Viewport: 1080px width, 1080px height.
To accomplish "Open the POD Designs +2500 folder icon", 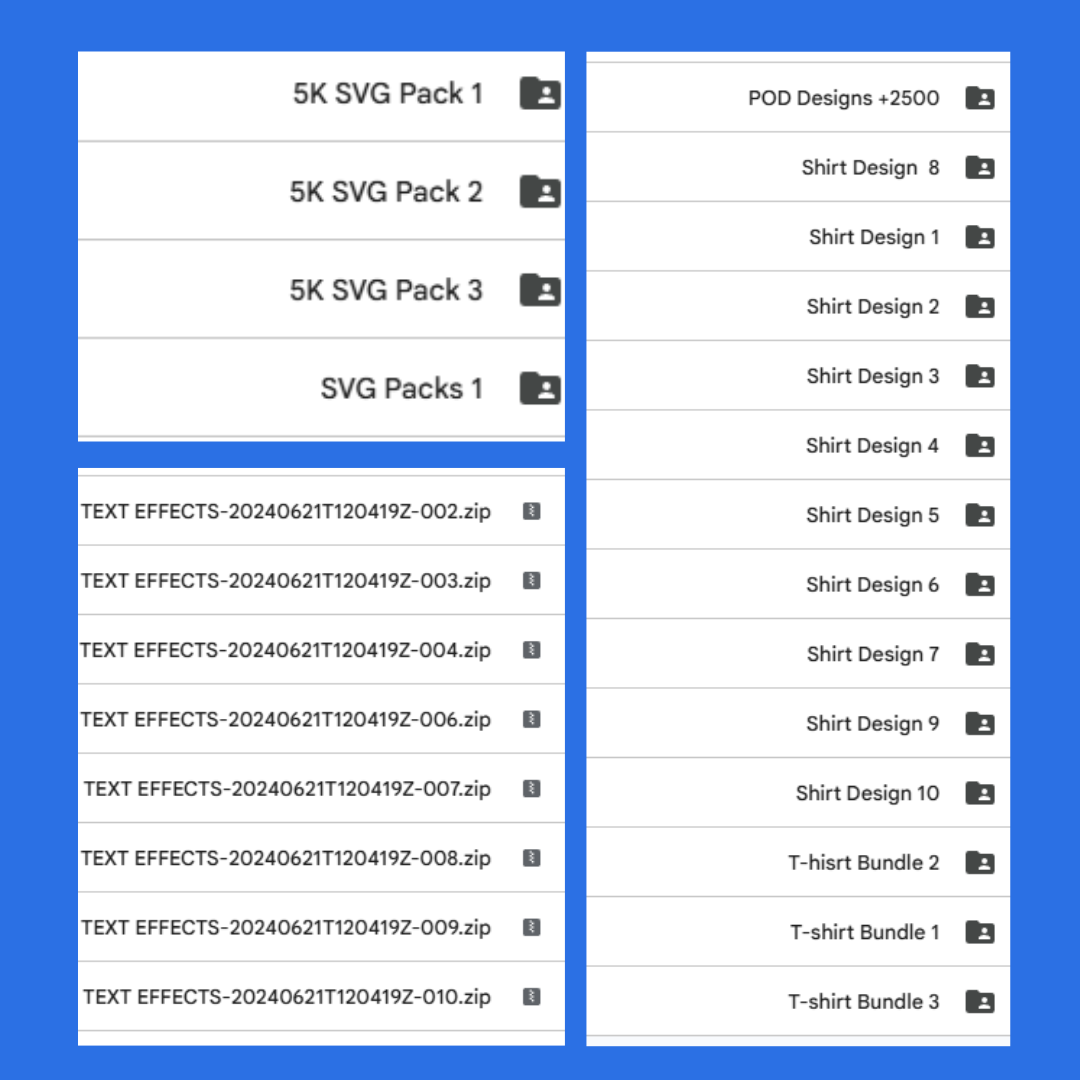I will click(979, 98).
